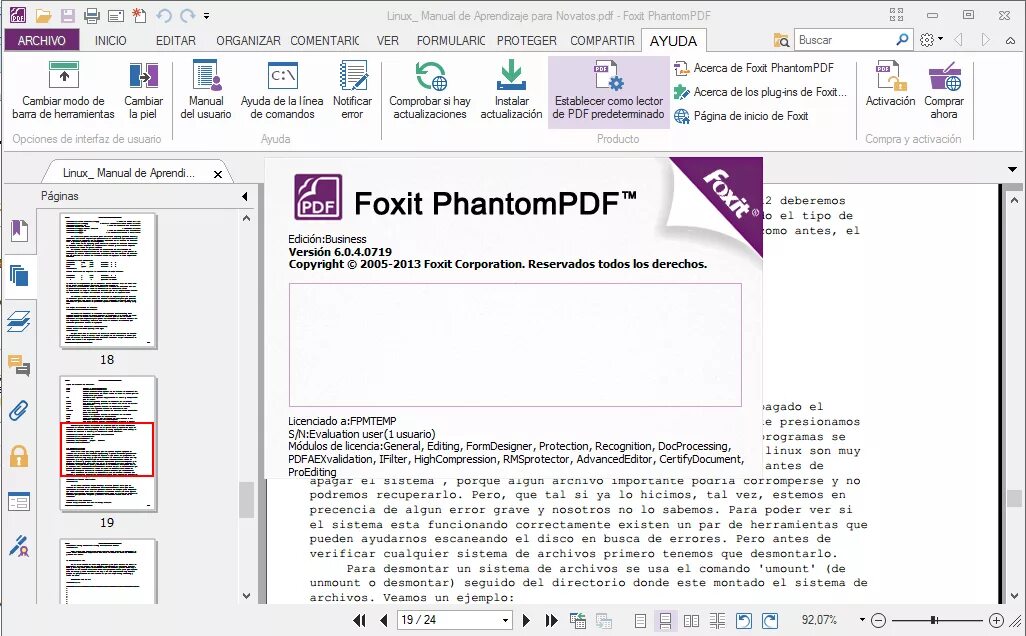Visit Página de inicio de Foxit
Screen dimensions: 1026x636
click(x=741, y=116)
